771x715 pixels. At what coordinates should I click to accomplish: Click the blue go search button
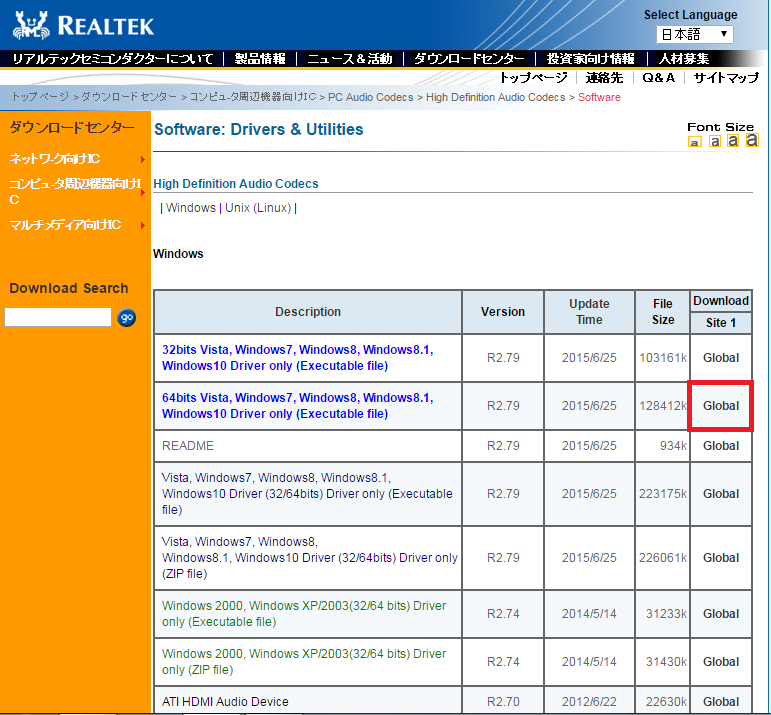[x=126, y=318]
